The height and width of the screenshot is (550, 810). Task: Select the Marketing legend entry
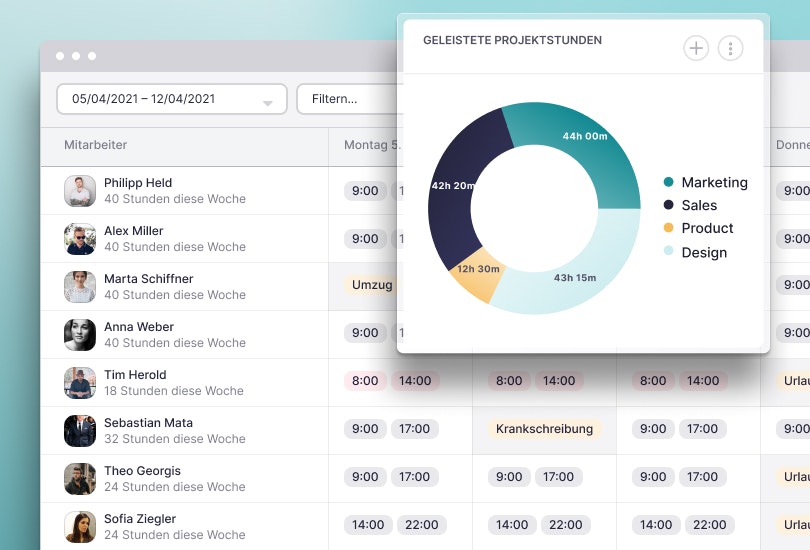(705, 182)
